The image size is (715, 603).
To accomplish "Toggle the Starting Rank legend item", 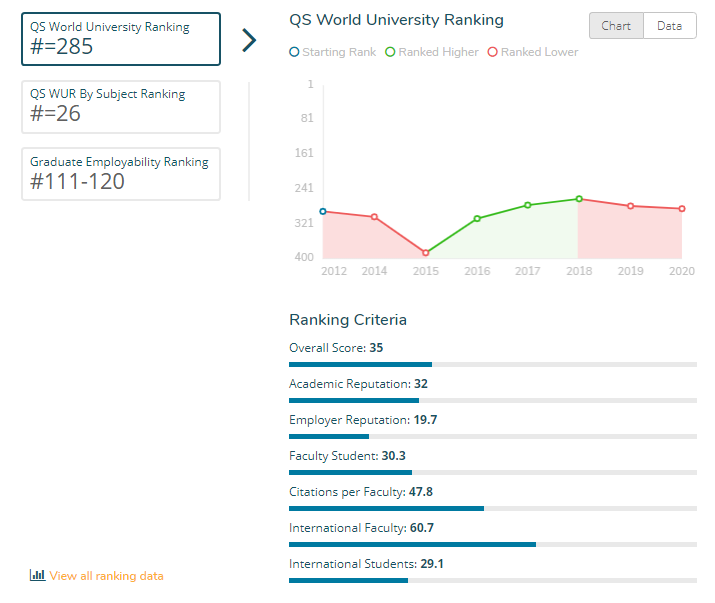I will click(333, 52).
